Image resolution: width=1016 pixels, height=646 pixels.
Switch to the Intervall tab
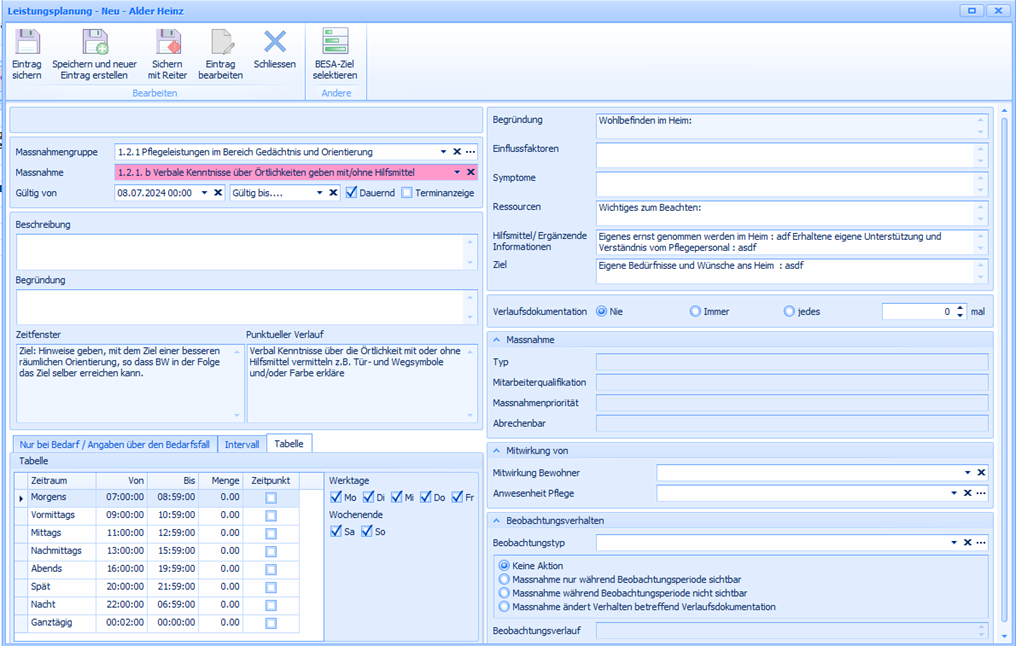[x=242, y=444]
